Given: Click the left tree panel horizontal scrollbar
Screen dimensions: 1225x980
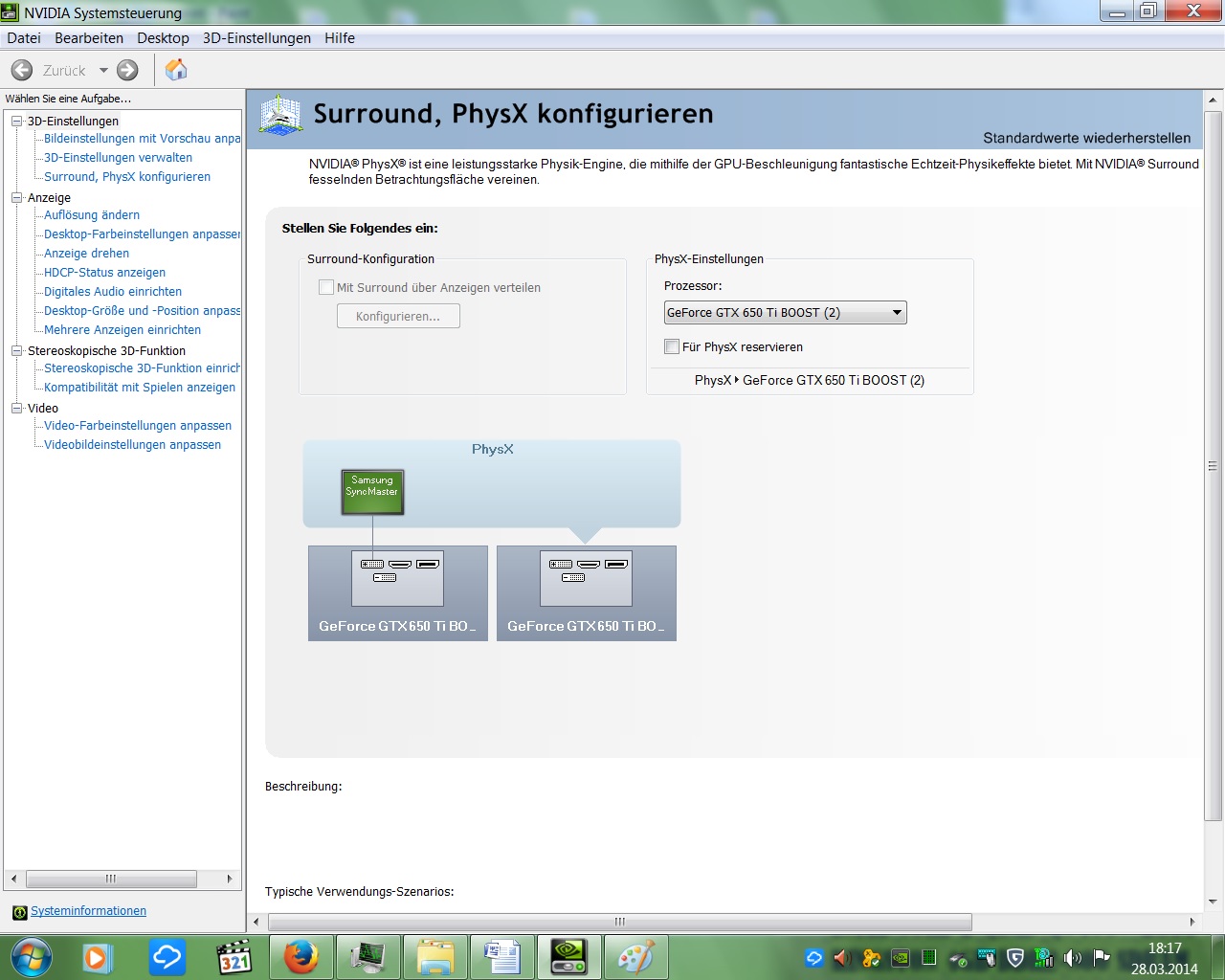Looking at the screenshot, I should [111, 879].
